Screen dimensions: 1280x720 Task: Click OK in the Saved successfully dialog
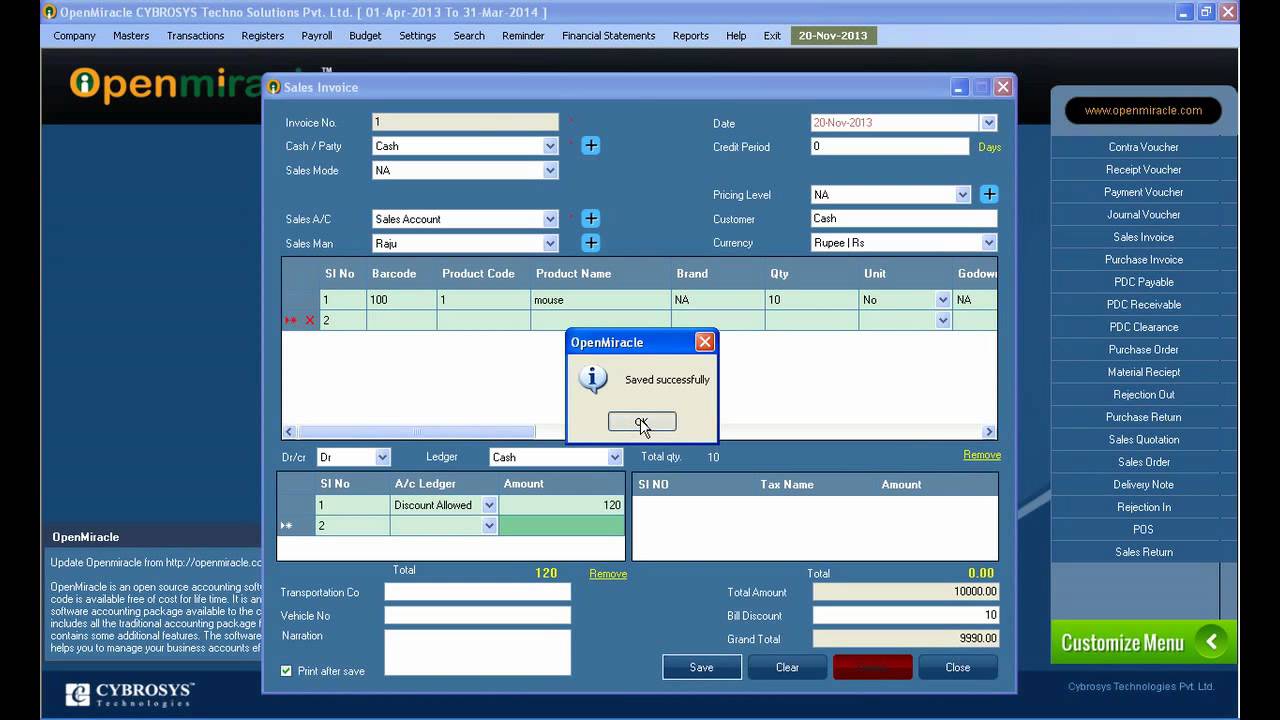pyautogui.click(x=642, y=422)
